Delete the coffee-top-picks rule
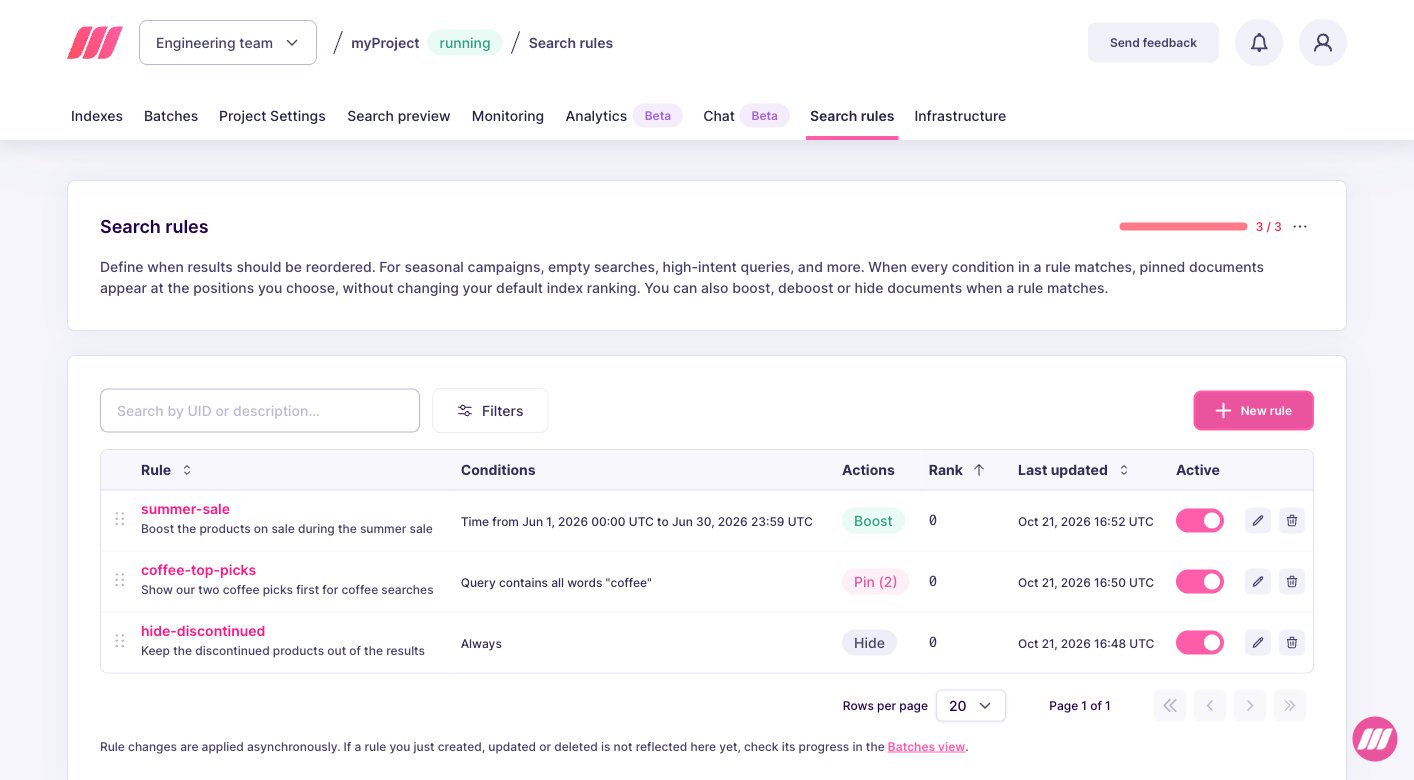The image size is (1414, 780). [x=1292, y=581]
